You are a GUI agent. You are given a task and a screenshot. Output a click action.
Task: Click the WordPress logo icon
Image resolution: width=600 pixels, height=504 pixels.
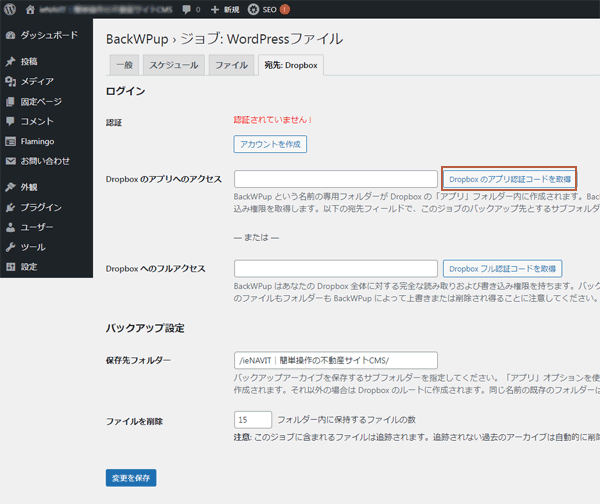click(10, 9)
